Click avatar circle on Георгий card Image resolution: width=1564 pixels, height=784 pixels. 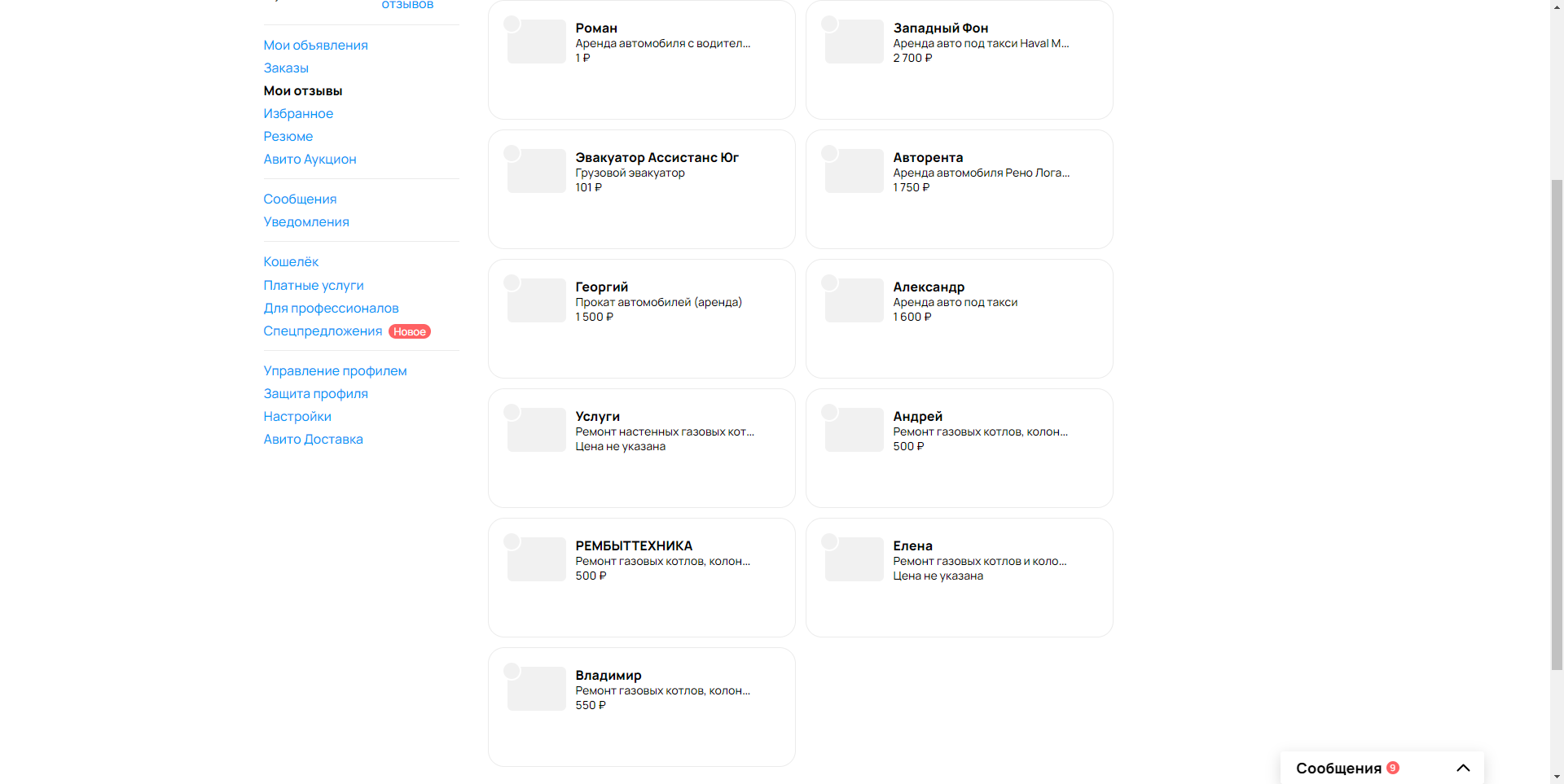click(x=512, y=283)
